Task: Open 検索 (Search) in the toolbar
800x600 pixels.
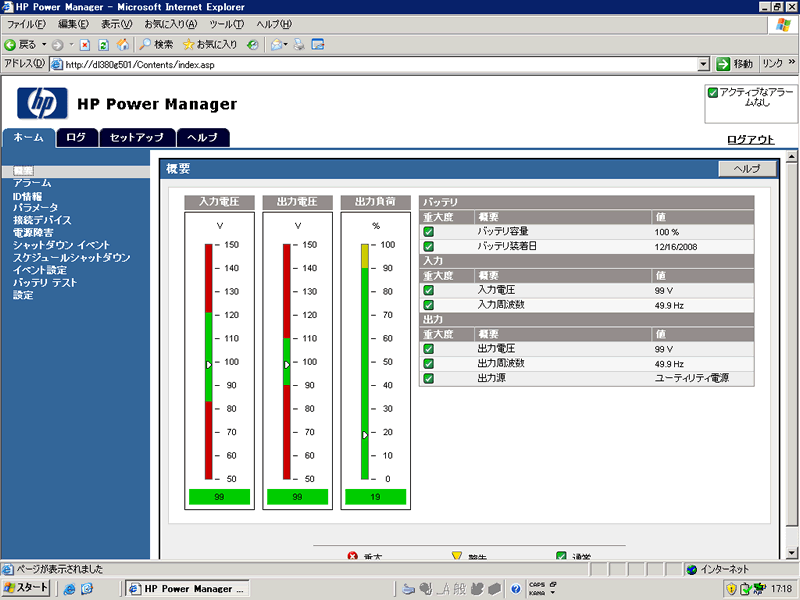Action: pos(155,44)
